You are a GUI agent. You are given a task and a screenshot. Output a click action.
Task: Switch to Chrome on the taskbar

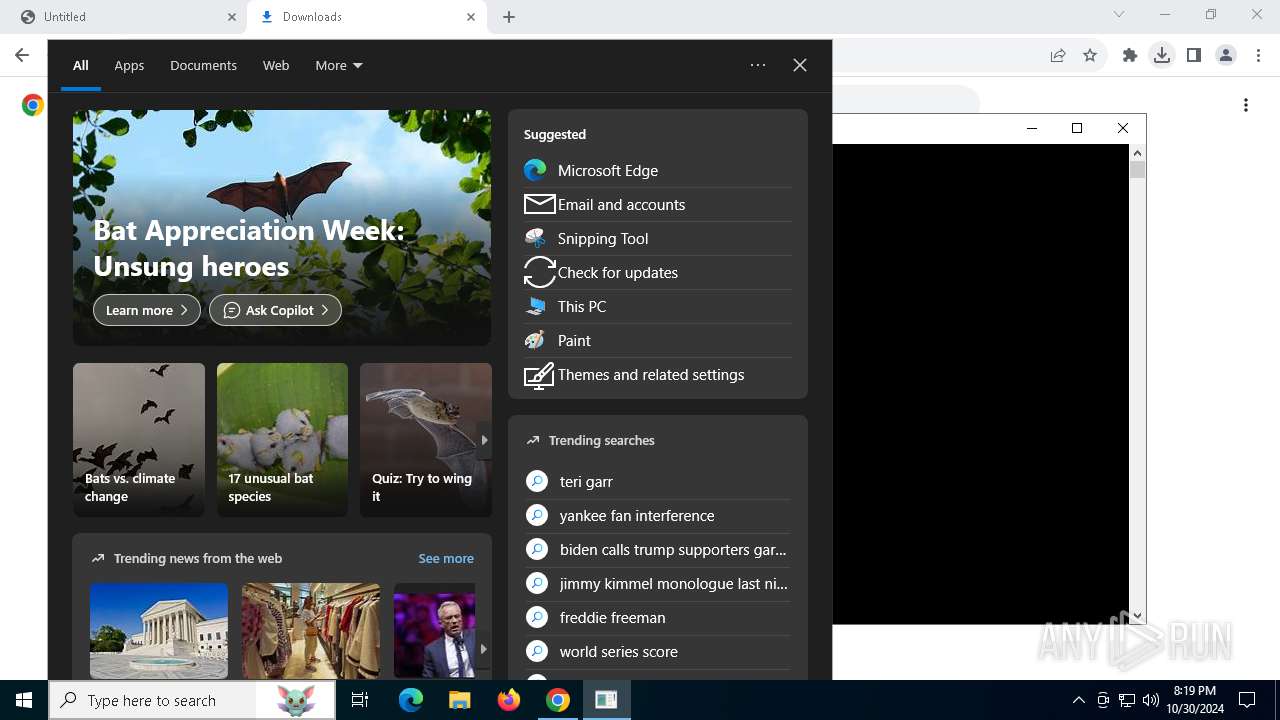point(558,700)
